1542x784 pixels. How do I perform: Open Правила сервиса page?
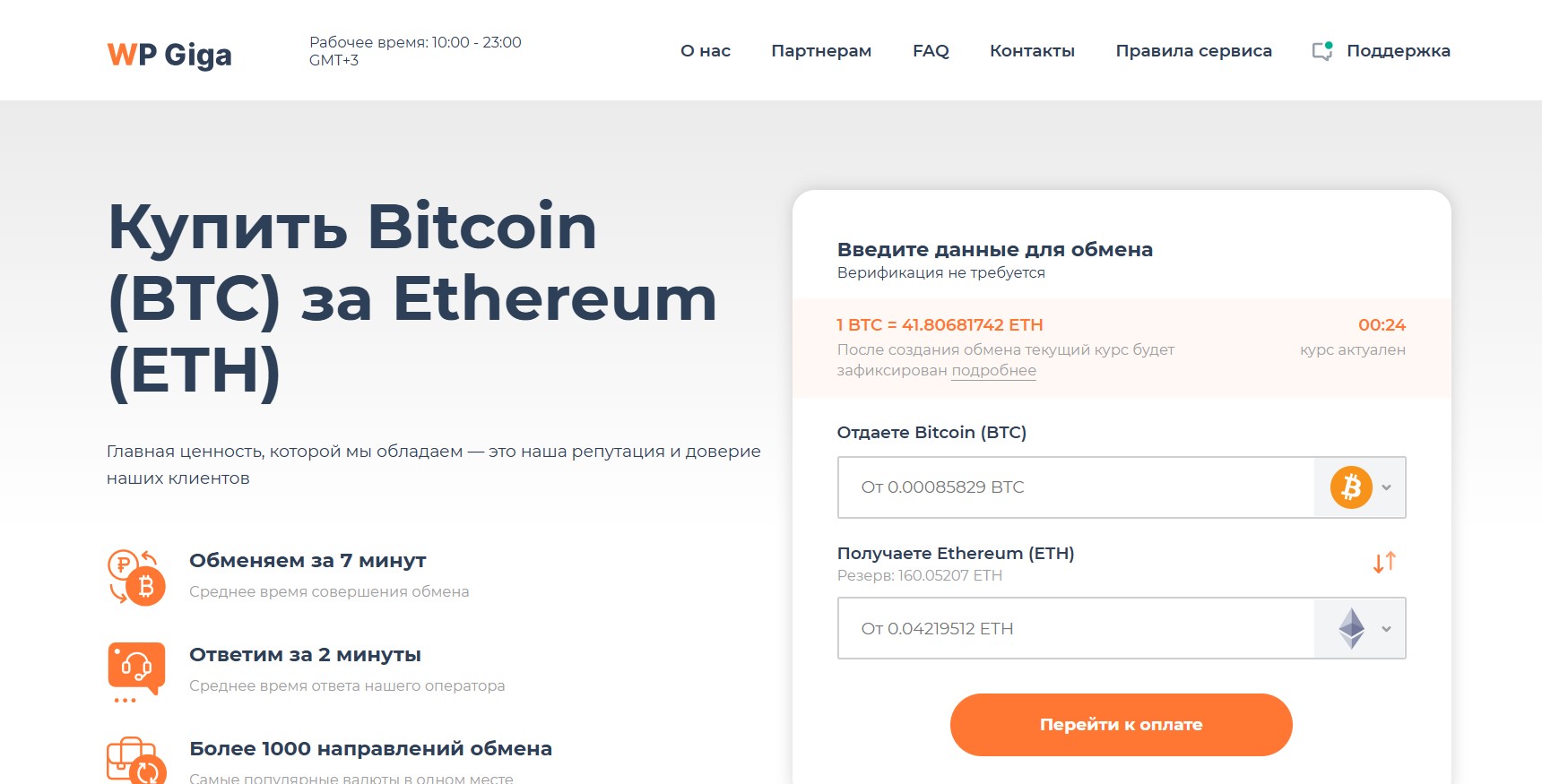tap(1193, 51)
